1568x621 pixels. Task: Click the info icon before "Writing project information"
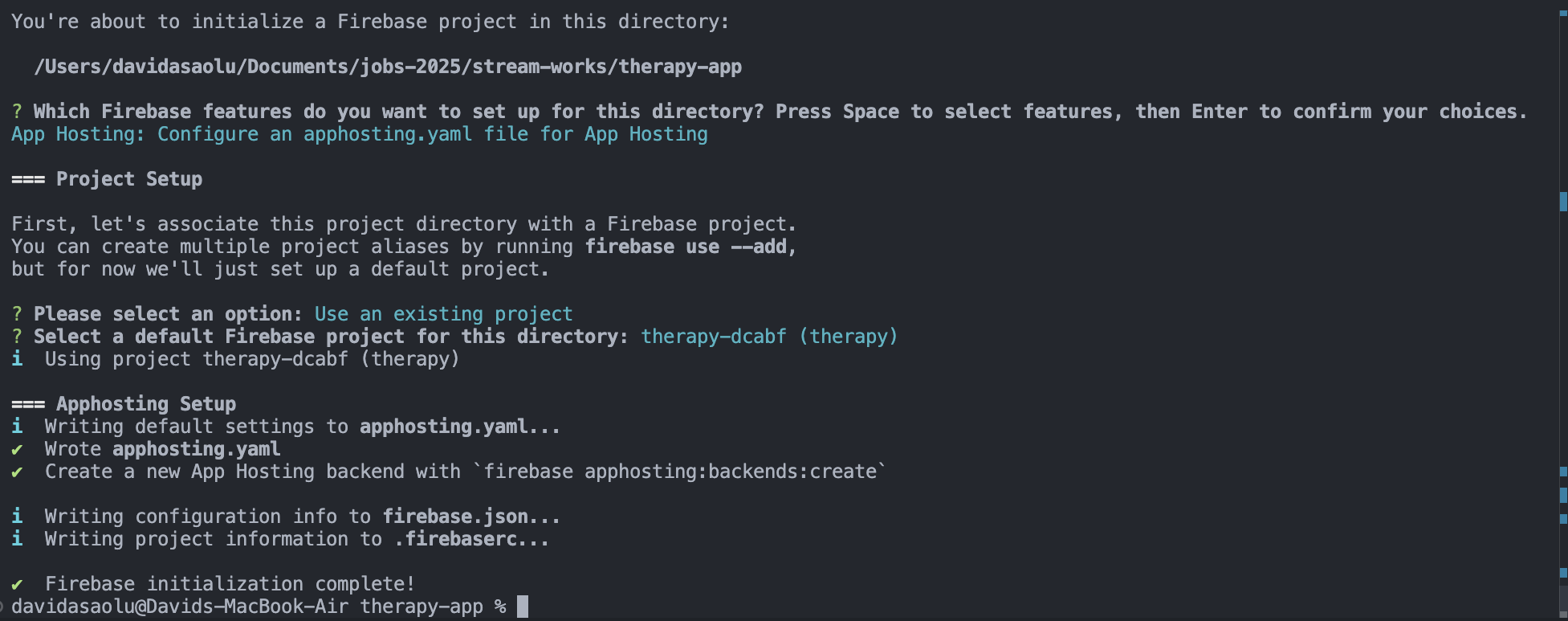(17, 539)
